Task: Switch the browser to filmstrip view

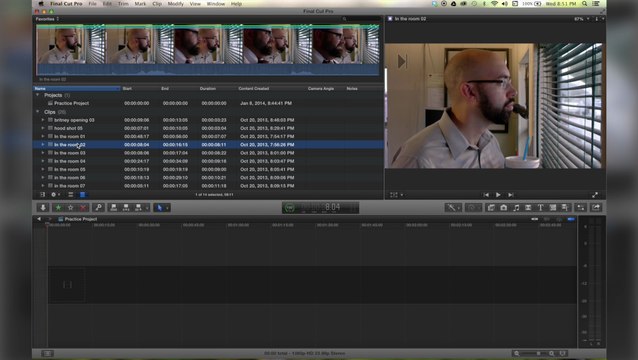Action: tap(70, 195)
